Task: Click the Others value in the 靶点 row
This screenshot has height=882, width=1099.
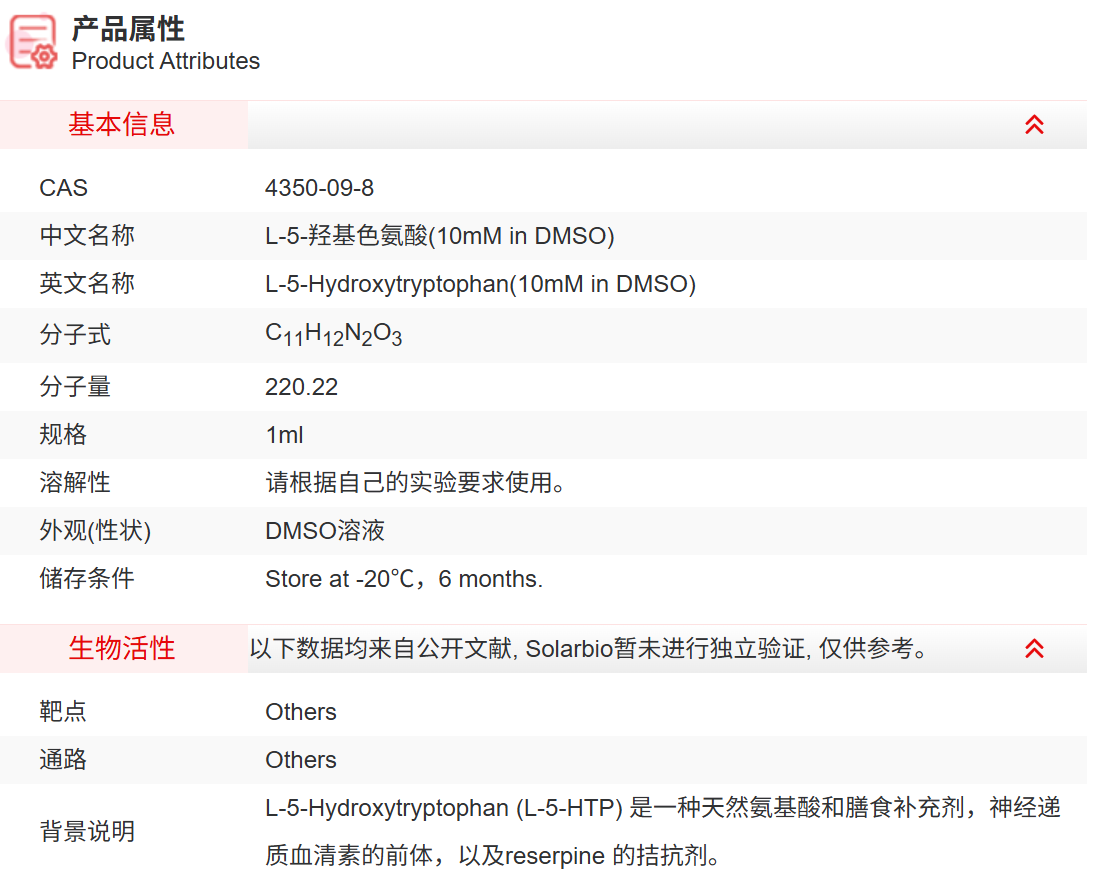Action: (300, 712)
